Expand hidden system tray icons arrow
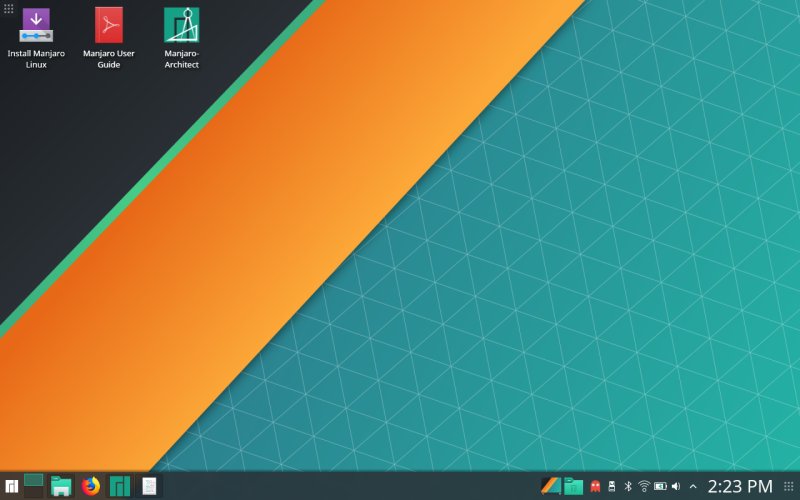800x500 pixels. tap(693, 486)
